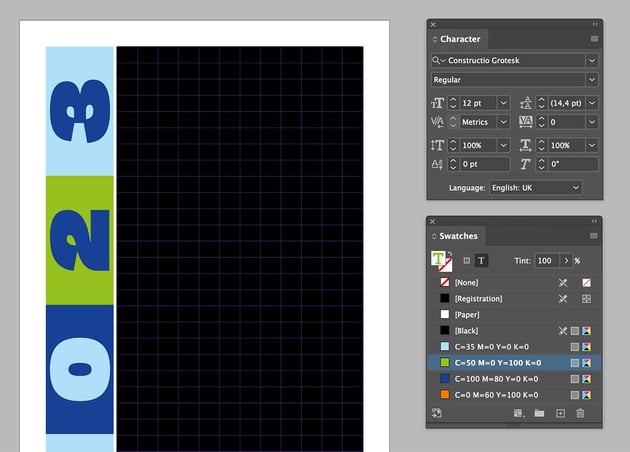Click the font search magnifier icon
The width and height of the screenshot is (630, 452).
436,60
